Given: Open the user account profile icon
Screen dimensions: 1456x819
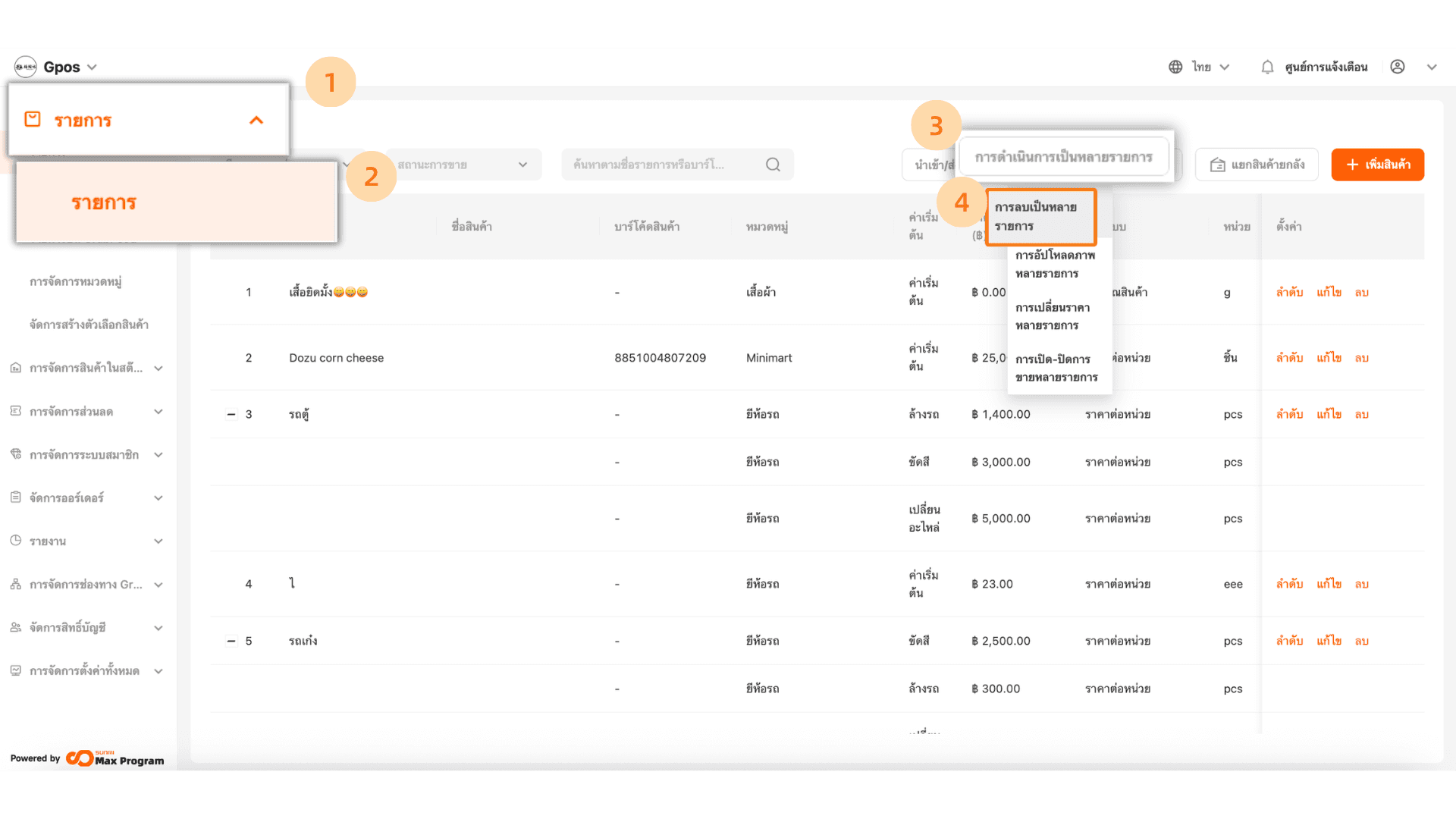Looking at the screenshot, I should pyautogui.click(x=1398, y=67).
